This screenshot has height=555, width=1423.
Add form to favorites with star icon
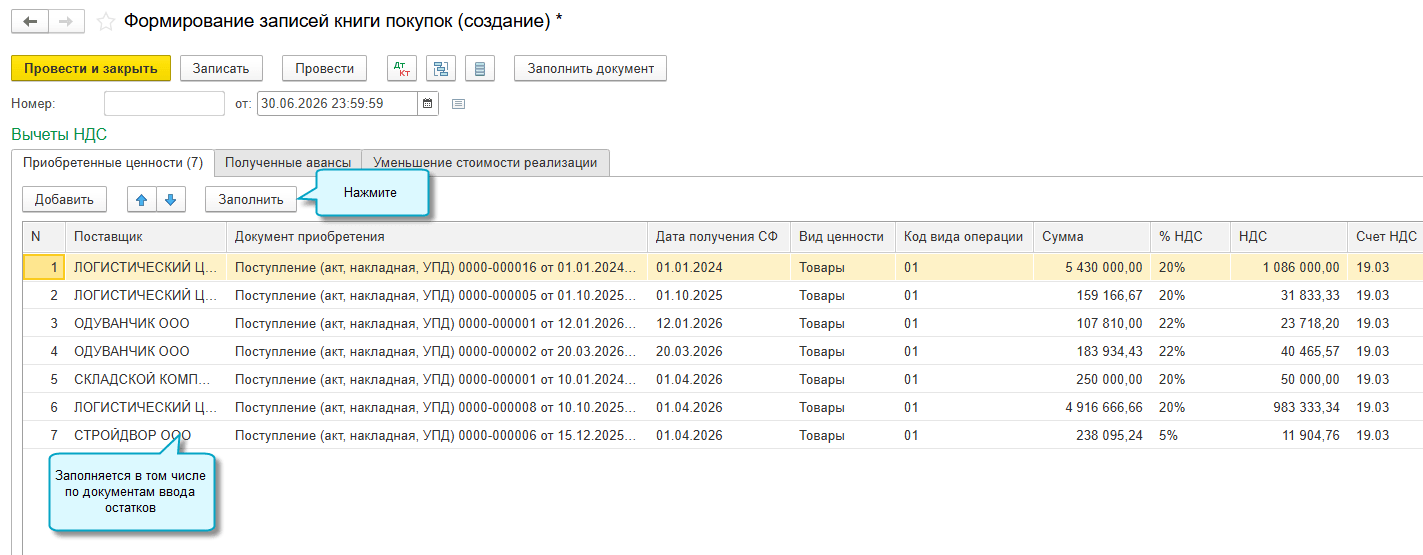point(105,21)
